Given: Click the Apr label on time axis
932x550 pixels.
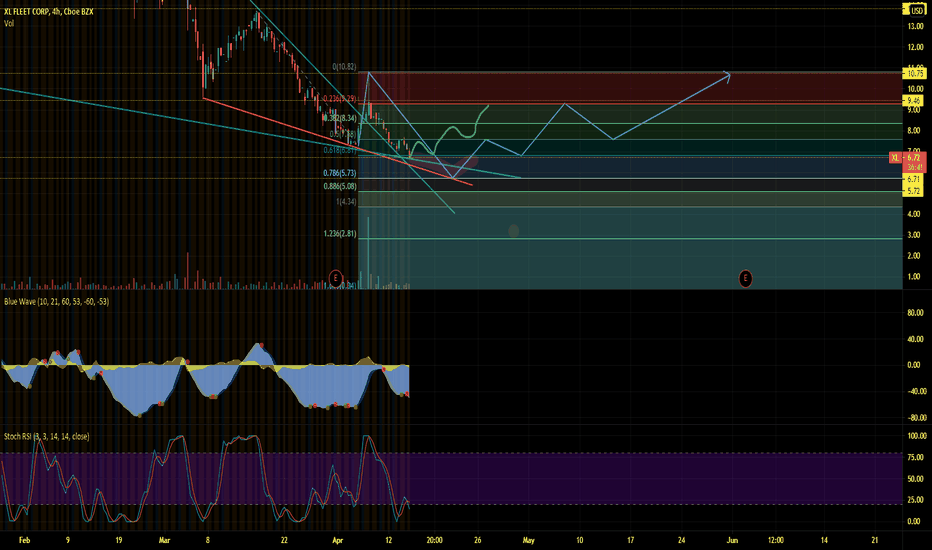Looking at the screenshot, I should click(x=338, y=540).
